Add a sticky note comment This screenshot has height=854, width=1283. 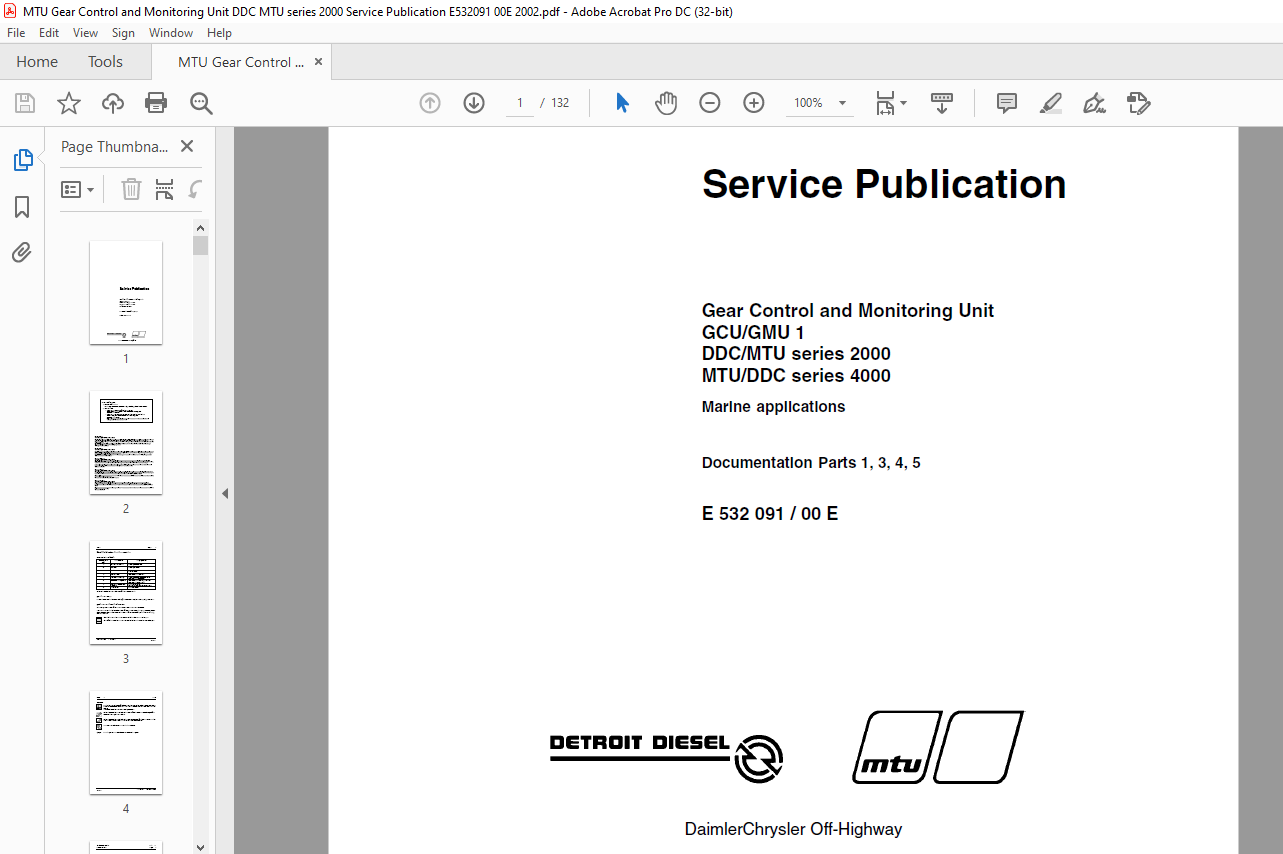pyautogui.click(x=1007, y=103)
